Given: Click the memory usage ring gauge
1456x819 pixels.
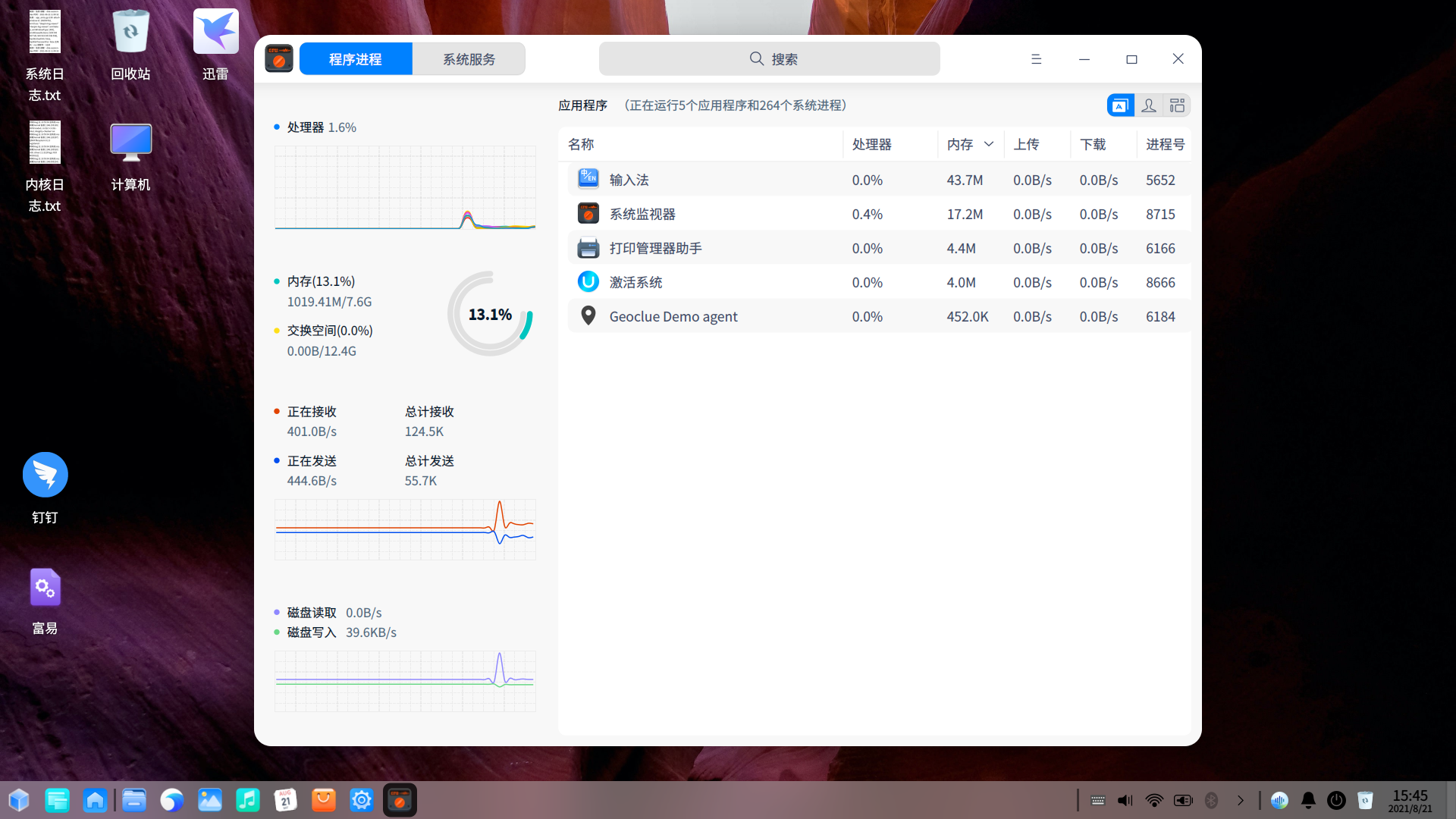Looking at the screenshot, I should click(490, 314).
